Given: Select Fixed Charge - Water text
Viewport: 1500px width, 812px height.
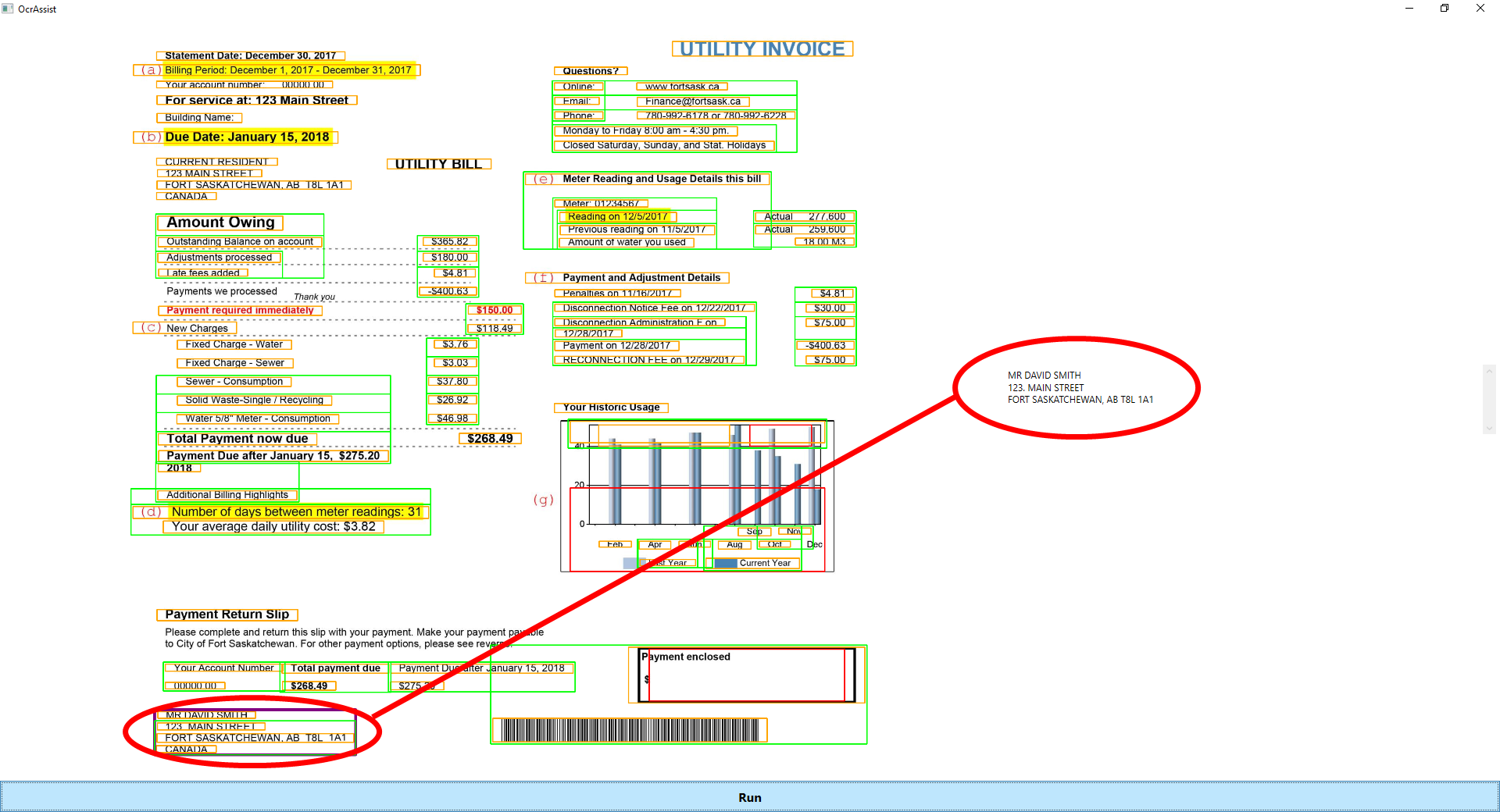Looking at the screenshot, I should tap(234, 344).
